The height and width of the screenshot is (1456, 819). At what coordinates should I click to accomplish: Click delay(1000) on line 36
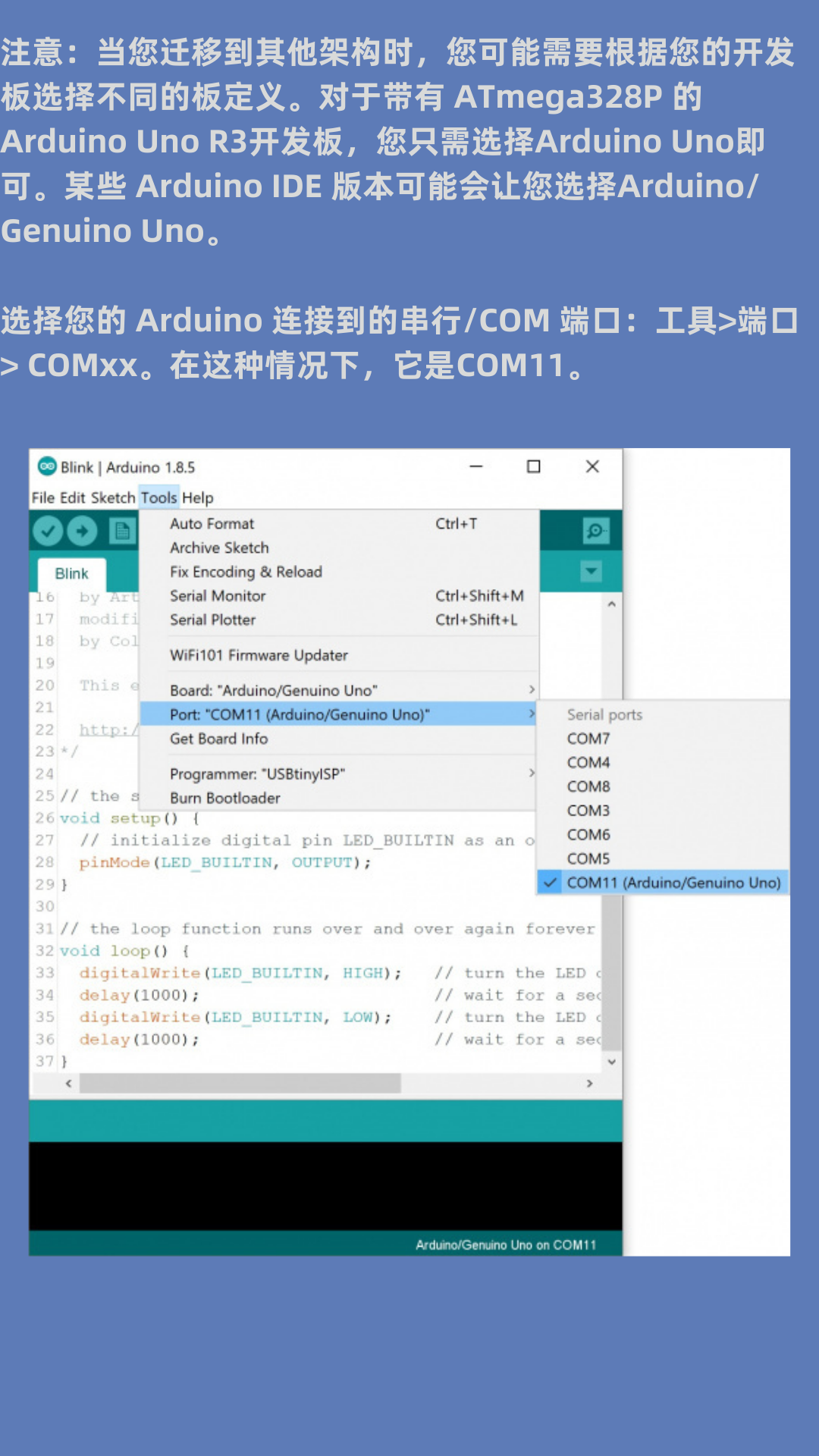point(139,1039)
